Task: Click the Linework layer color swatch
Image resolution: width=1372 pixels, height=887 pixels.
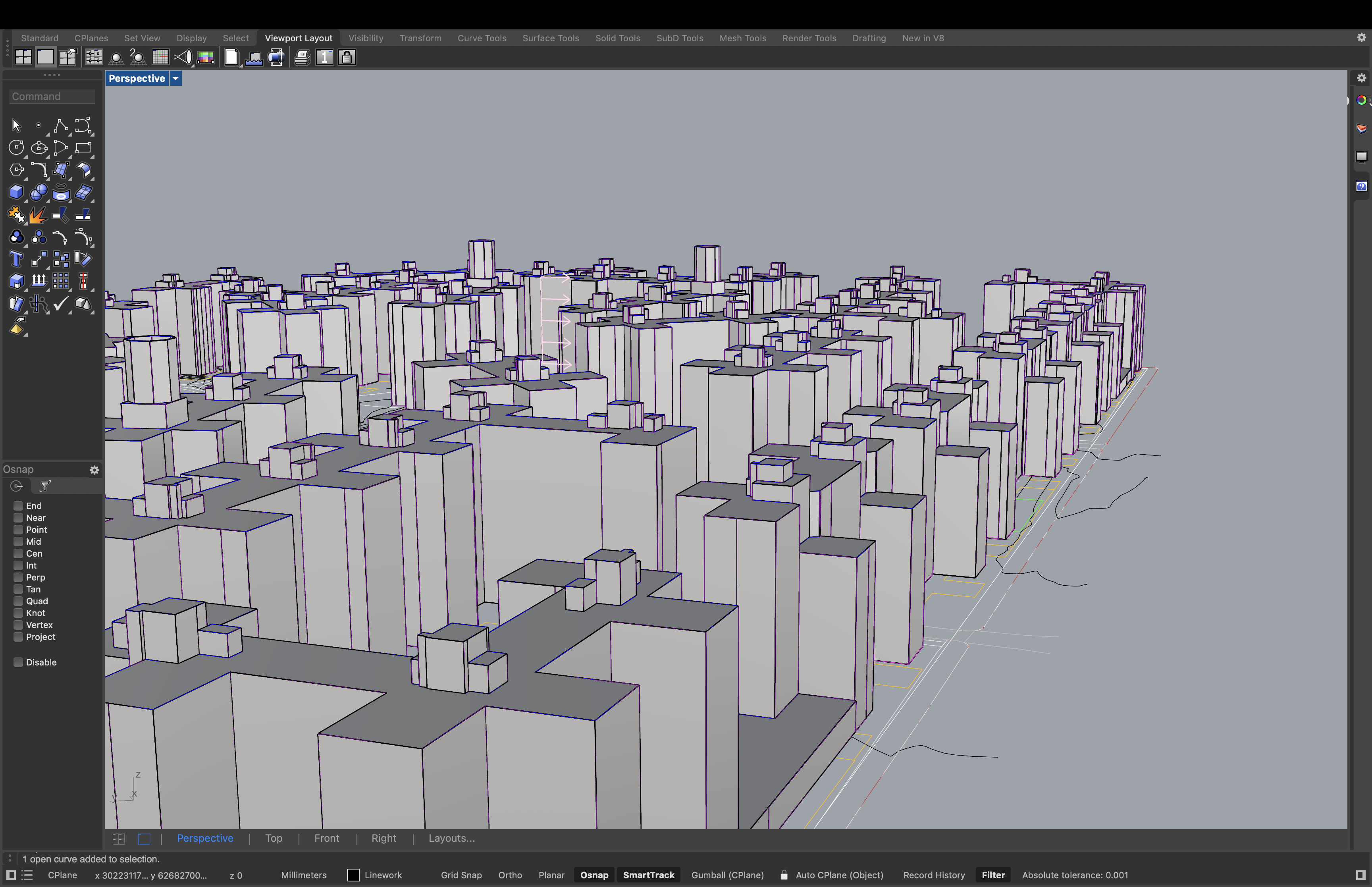Action: pos(353,875)
